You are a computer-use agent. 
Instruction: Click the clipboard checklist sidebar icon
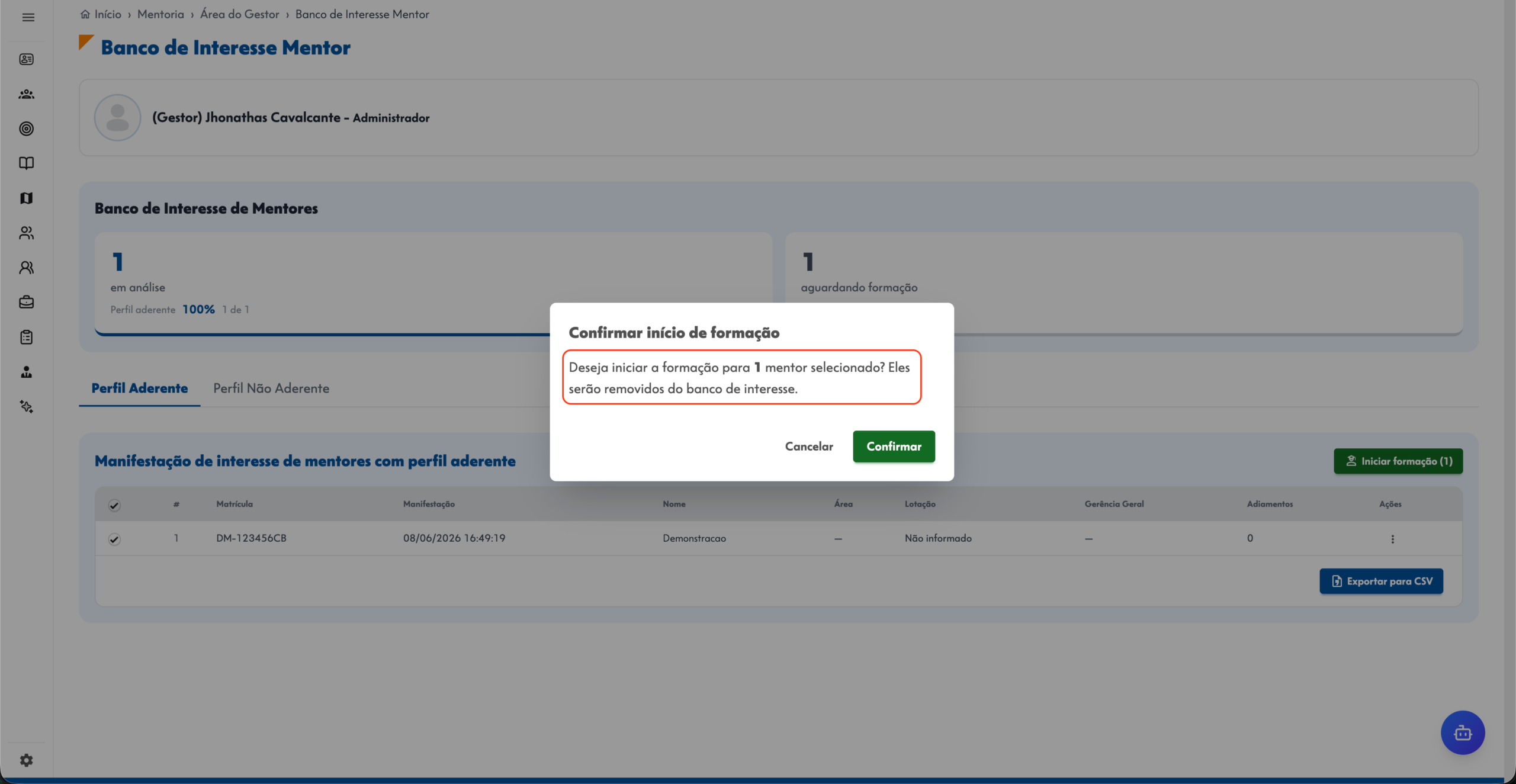[27, 337]
